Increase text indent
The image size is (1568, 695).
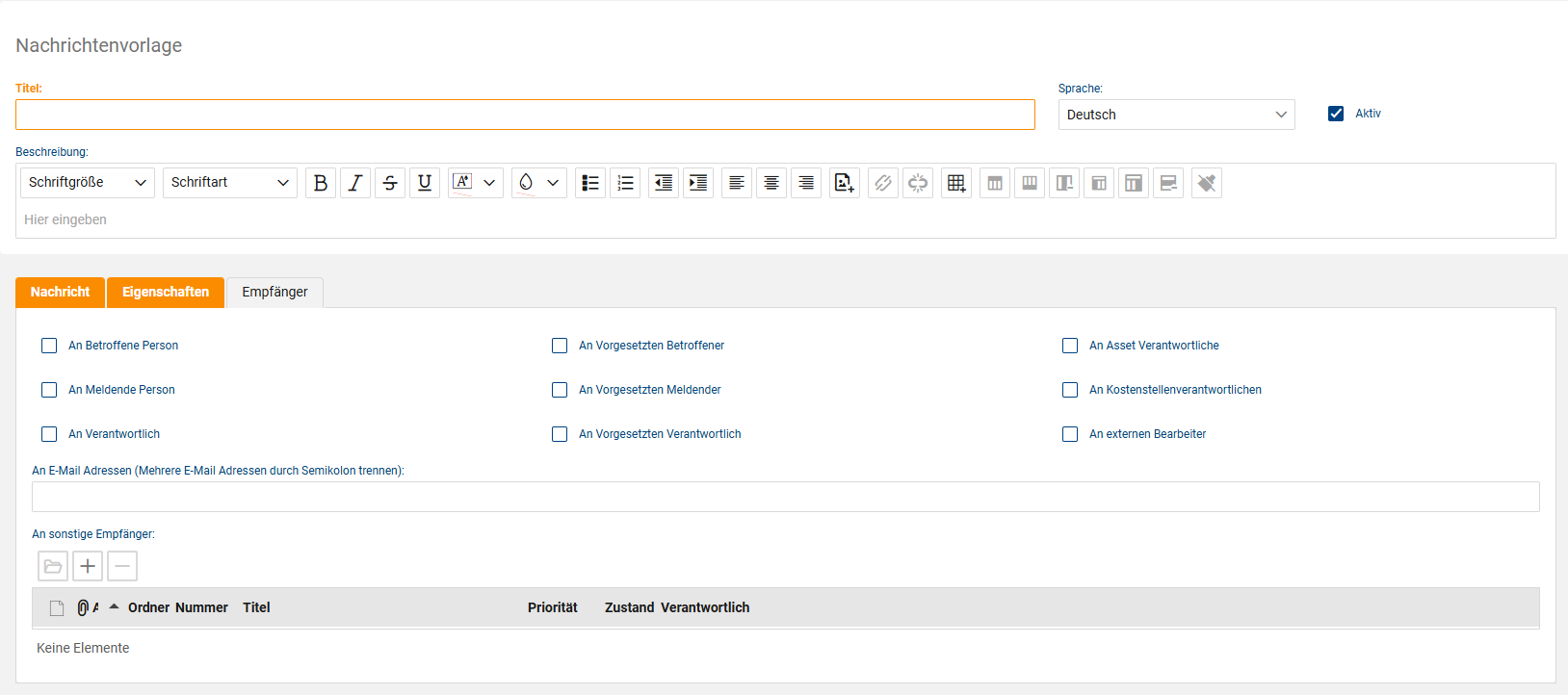(x=698, y=183)
